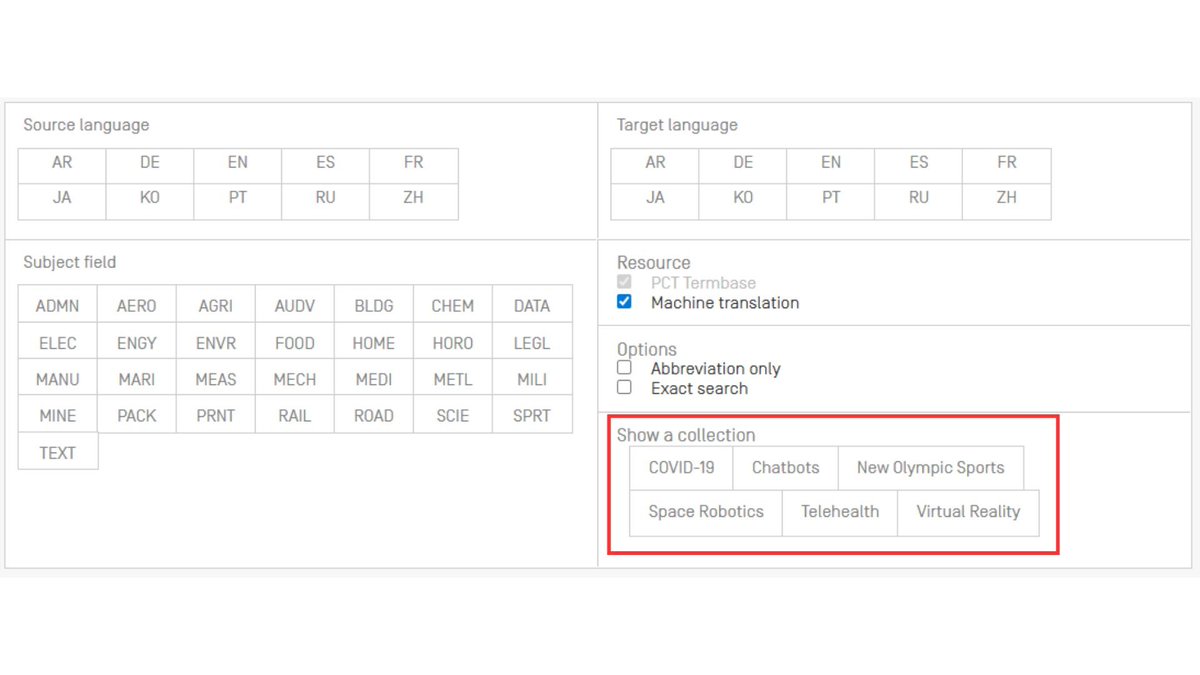Filter by LEGL subject field
Image resolution: width=1200 pixels, height=675 pixels.
pos(532,342)
